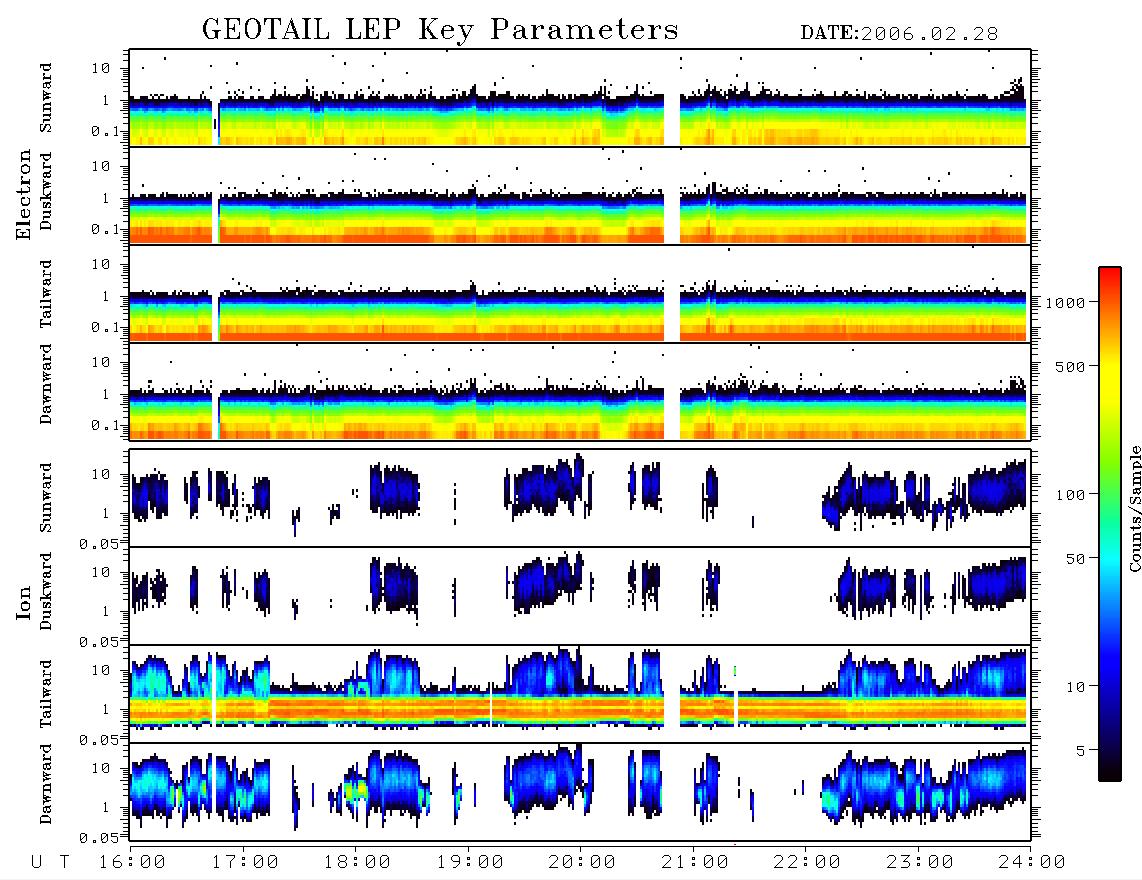The width and height of the screenshot is (1142, 880).
Task: Click the Ion Tailward spectrogram panel
Action: pos(580,694)
